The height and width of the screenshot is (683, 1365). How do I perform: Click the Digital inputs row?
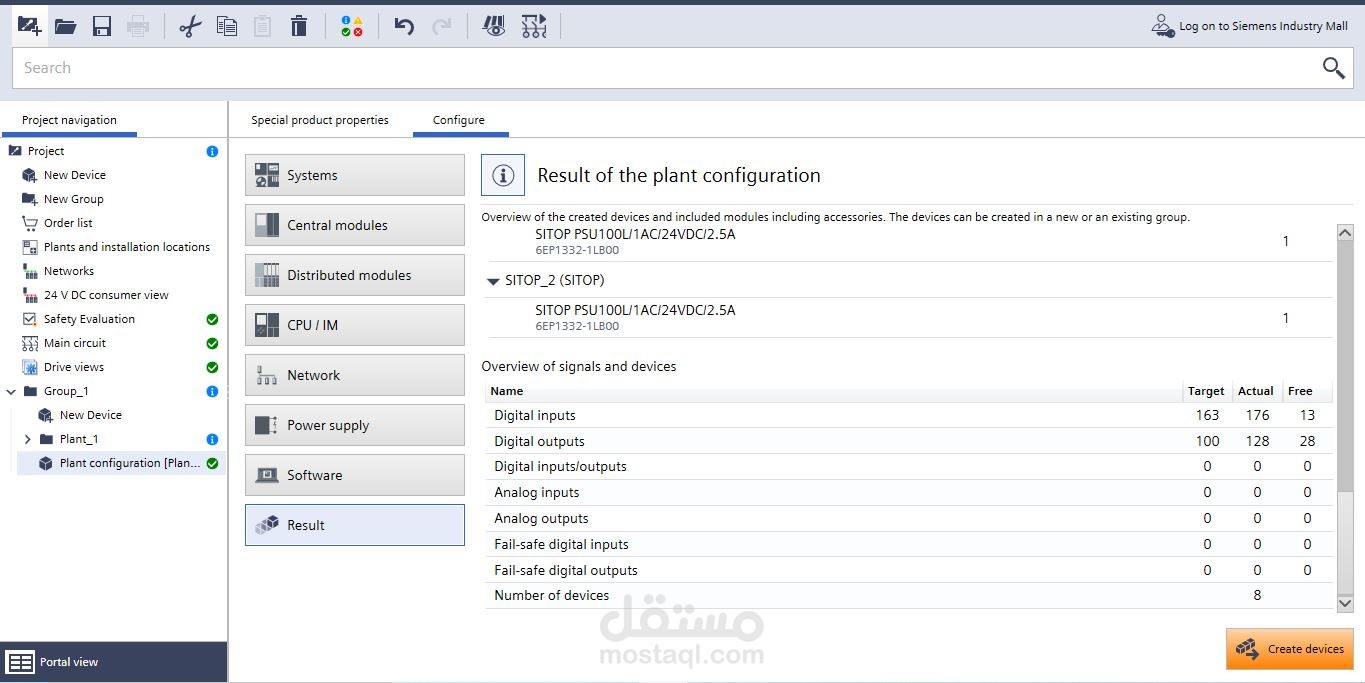(x=909, y=415)
